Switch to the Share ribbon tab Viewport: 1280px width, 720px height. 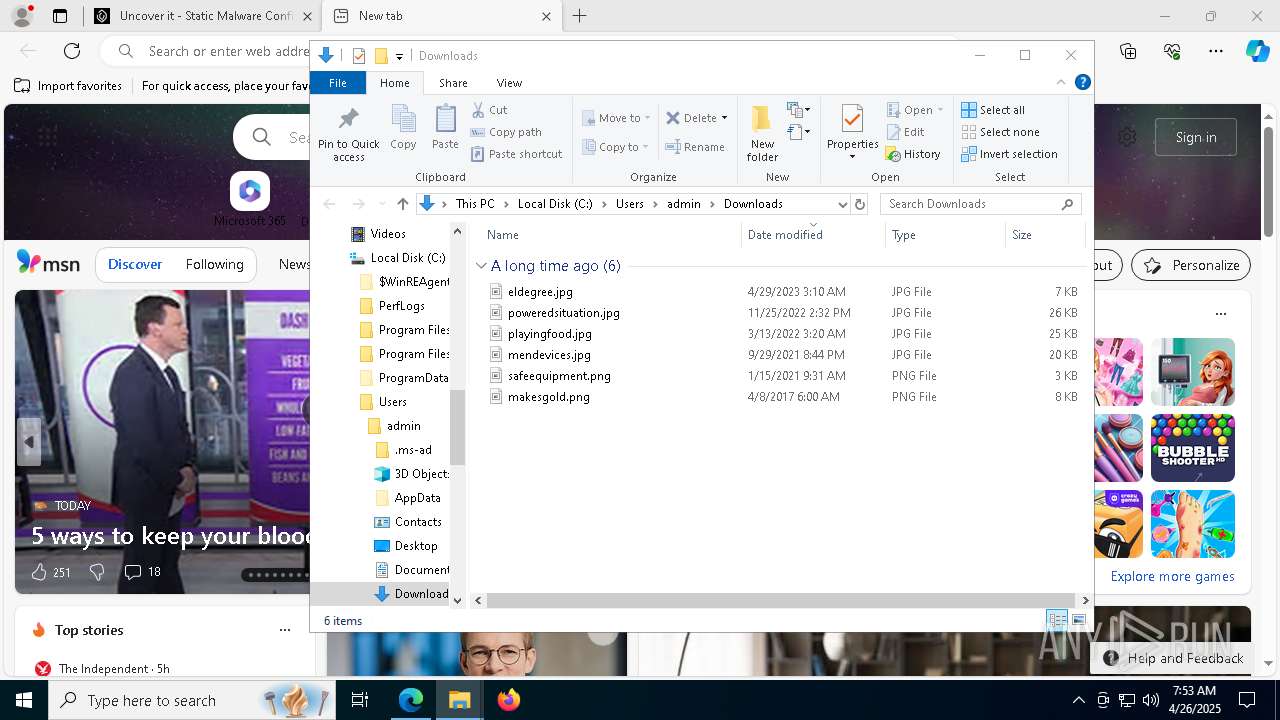453,83
